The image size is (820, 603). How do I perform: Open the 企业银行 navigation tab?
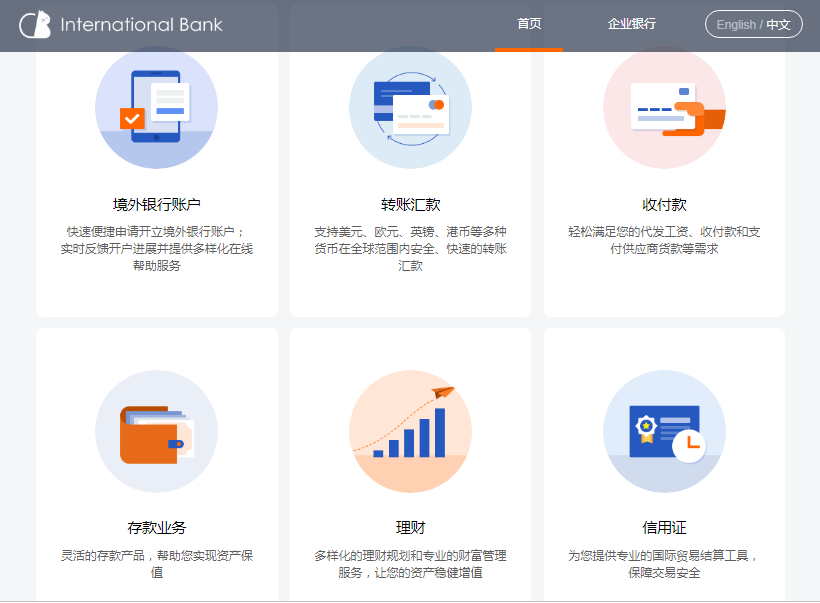pyautogui.click(x=632, y=25)
